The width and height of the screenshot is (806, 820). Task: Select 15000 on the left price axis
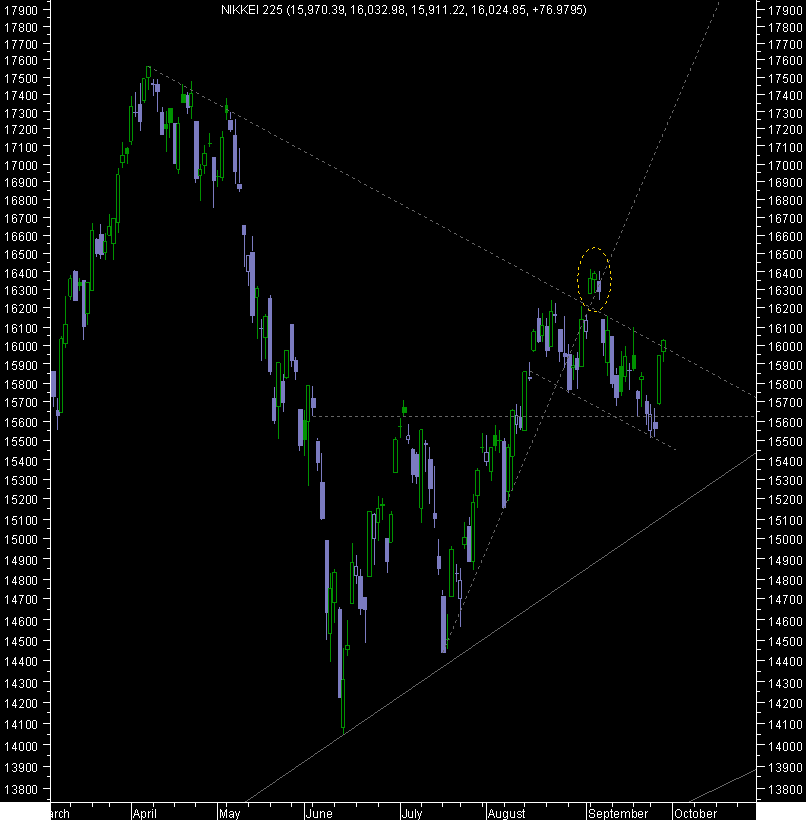(x=20, y=539)
